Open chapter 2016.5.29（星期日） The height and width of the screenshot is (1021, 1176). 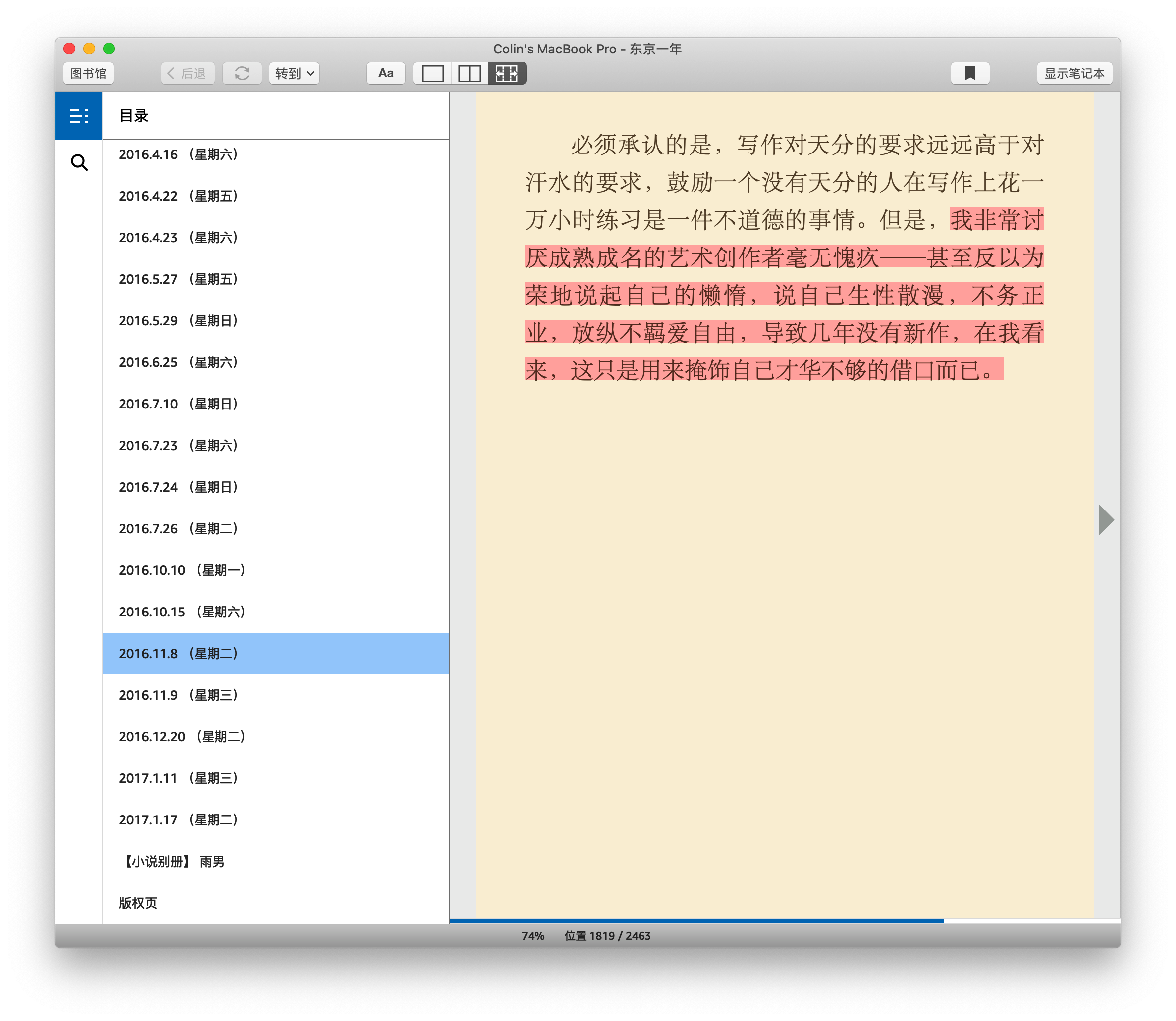[276, 321]
